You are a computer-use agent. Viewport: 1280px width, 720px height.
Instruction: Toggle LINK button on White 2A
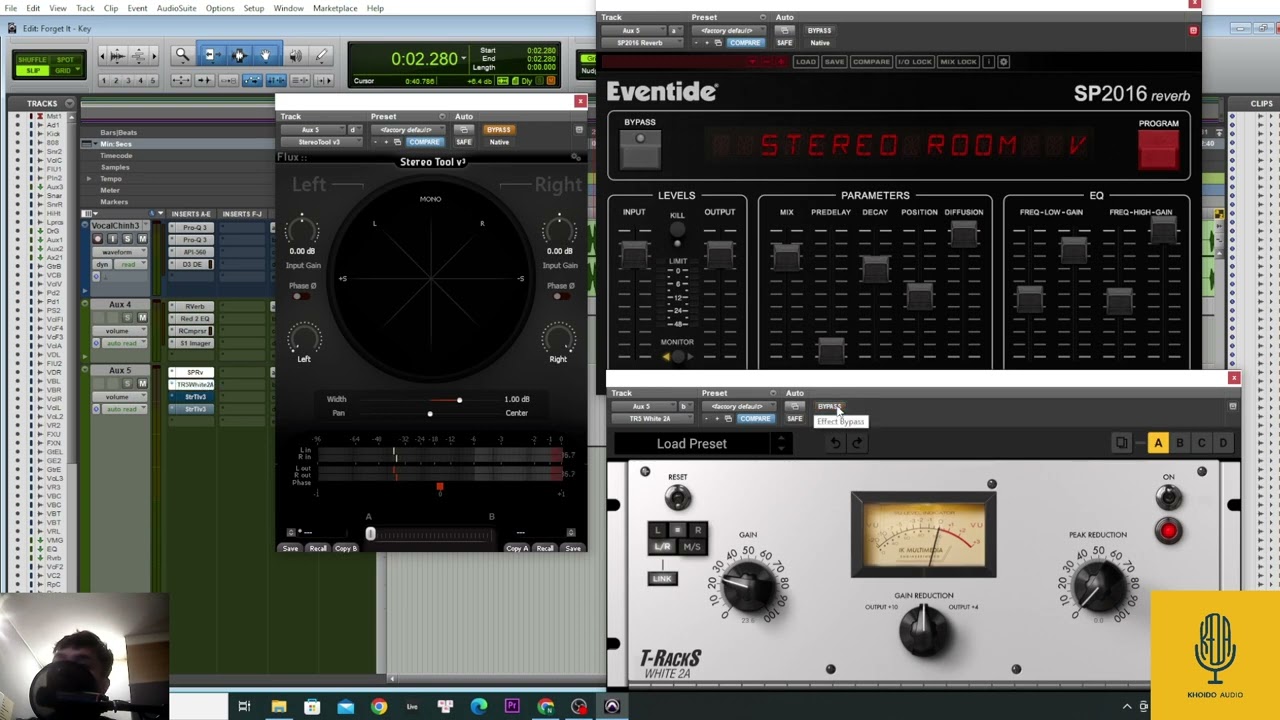(662, 579)
